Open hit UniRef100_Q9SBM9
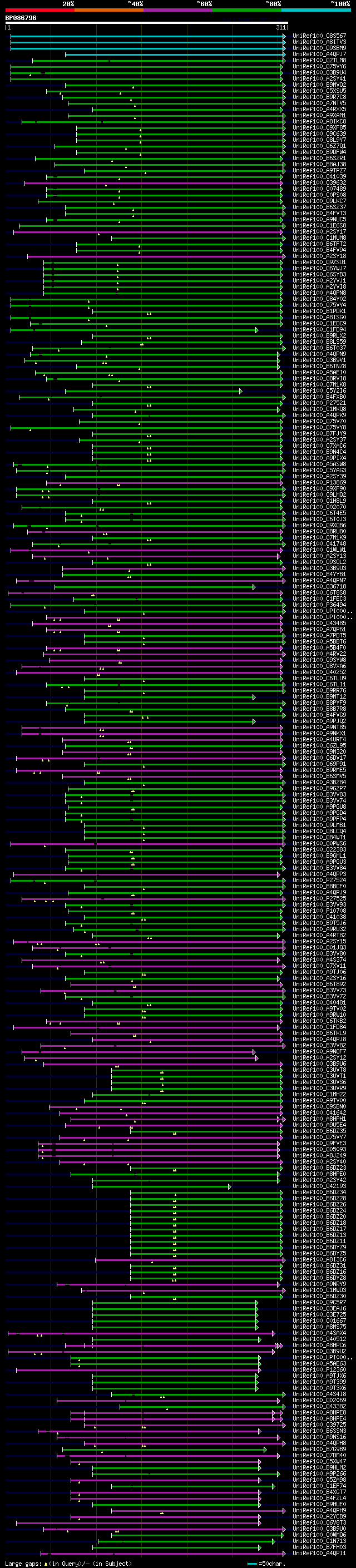Viewport: 356px width, 1568px height. (x=319, y=48)
